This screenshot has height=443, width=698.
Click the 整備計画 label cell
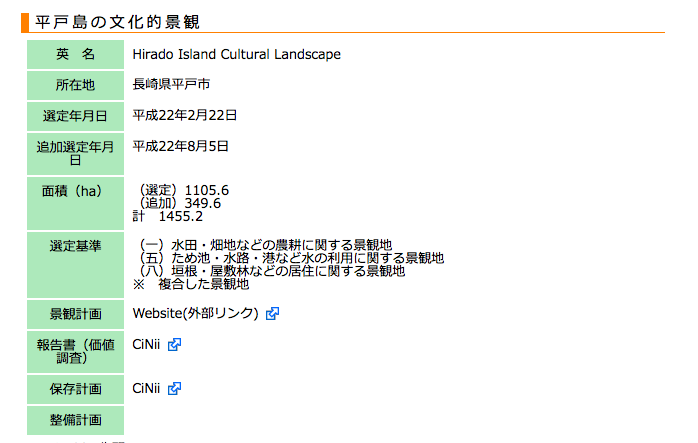pos(75,420)
